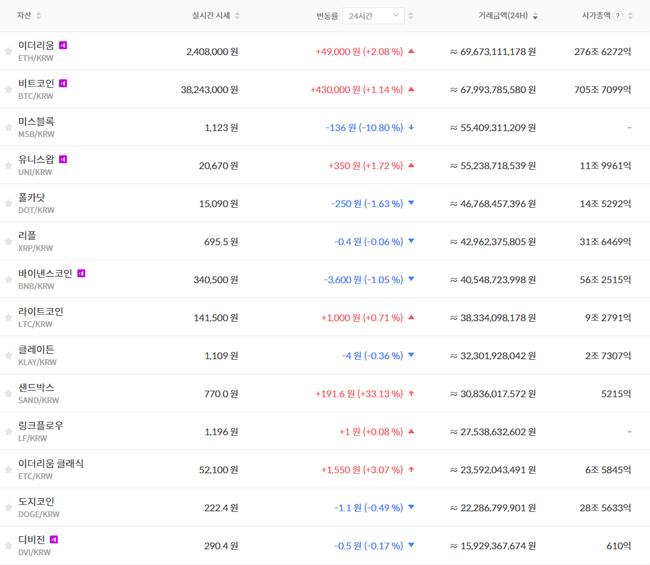
Task: Toggle the favorite star for 미스블록
Action: point(9,127)
